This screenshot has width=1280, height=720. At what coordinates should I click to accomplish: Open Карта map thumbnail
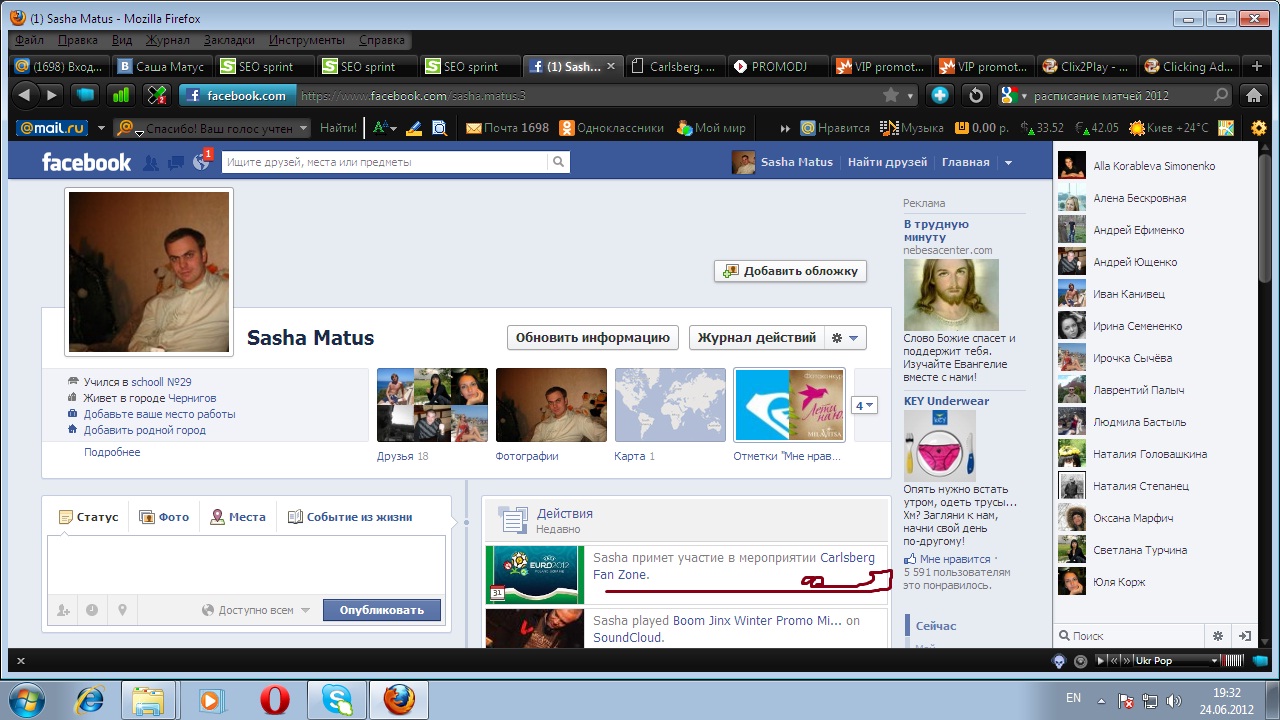[670, 405]
